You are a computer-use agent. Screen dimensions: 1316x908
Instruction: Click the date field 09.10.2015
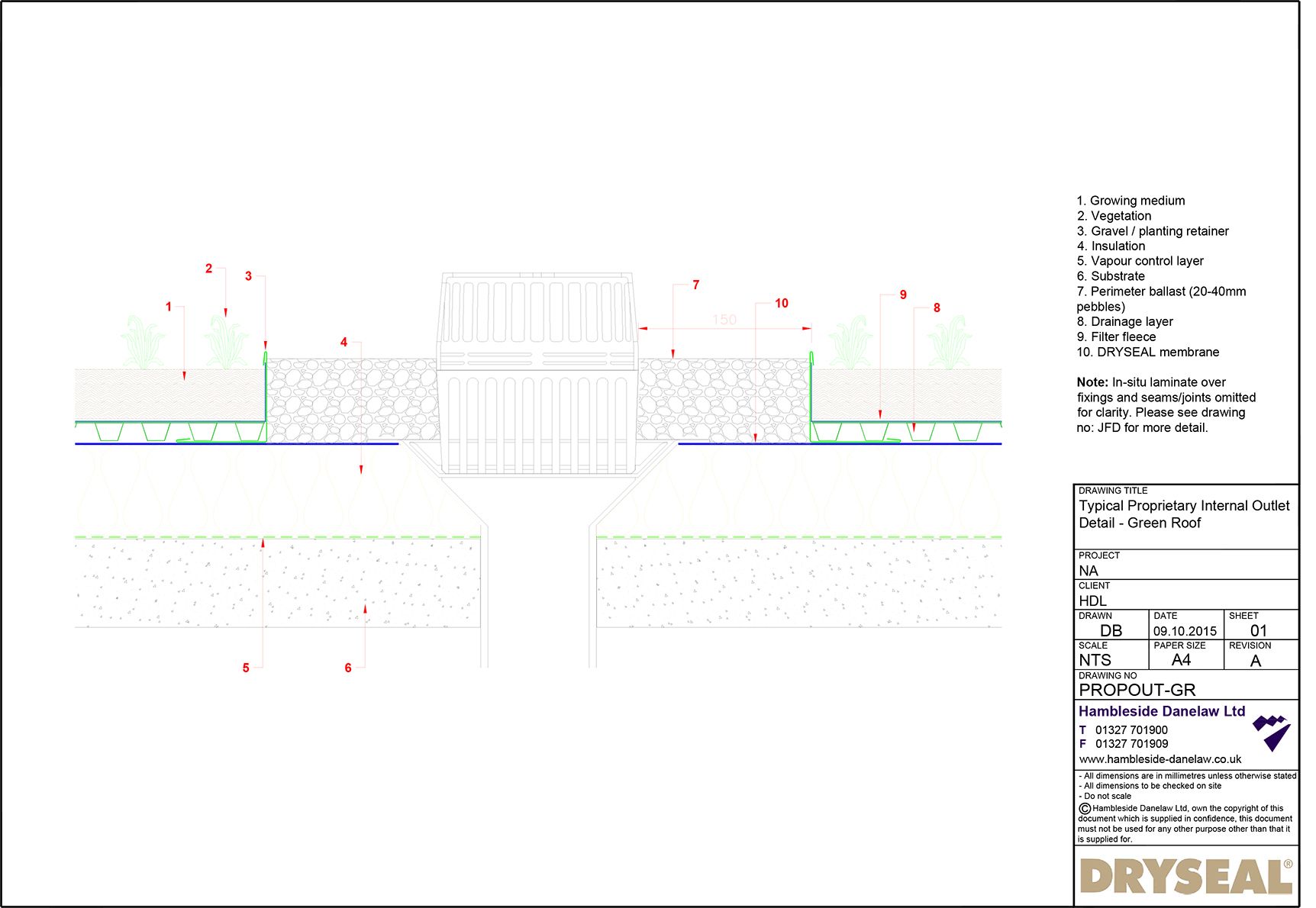click(1185, 631)
